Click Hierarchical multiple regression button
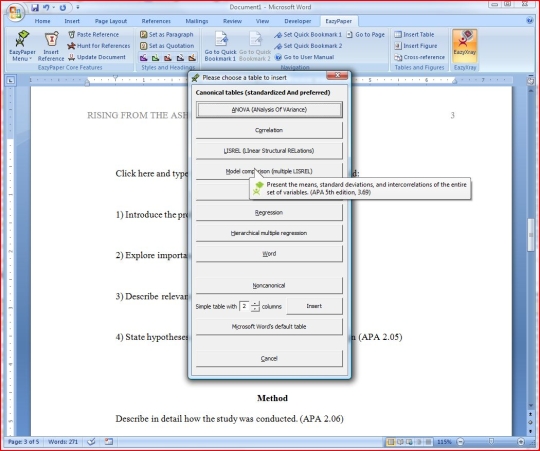The height and width of the screenshot is (451, 540). [x=269, y=233]
